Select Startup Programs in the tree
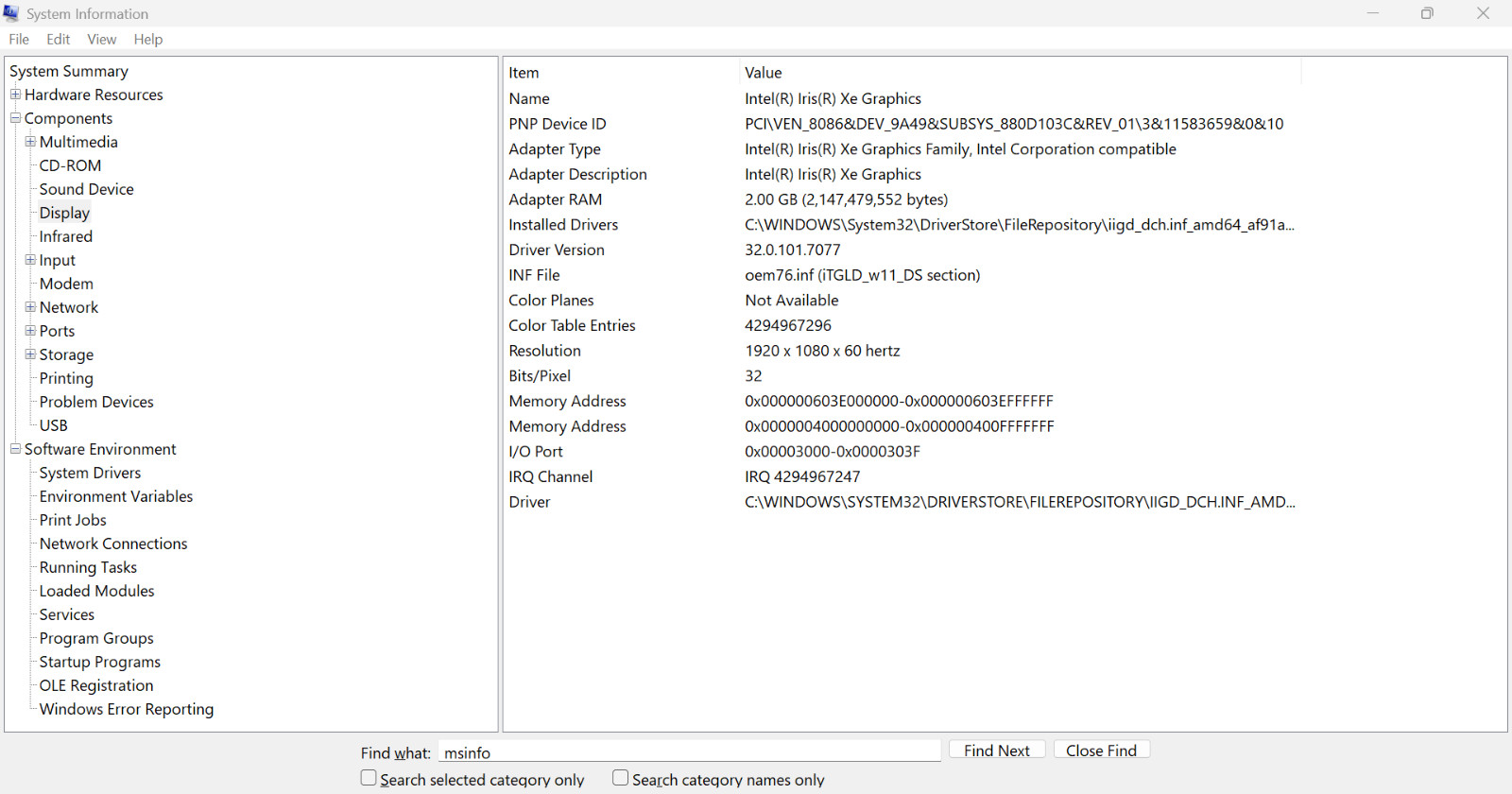Viewport: 1512px width, 794px height. click(x=100, y=662)
